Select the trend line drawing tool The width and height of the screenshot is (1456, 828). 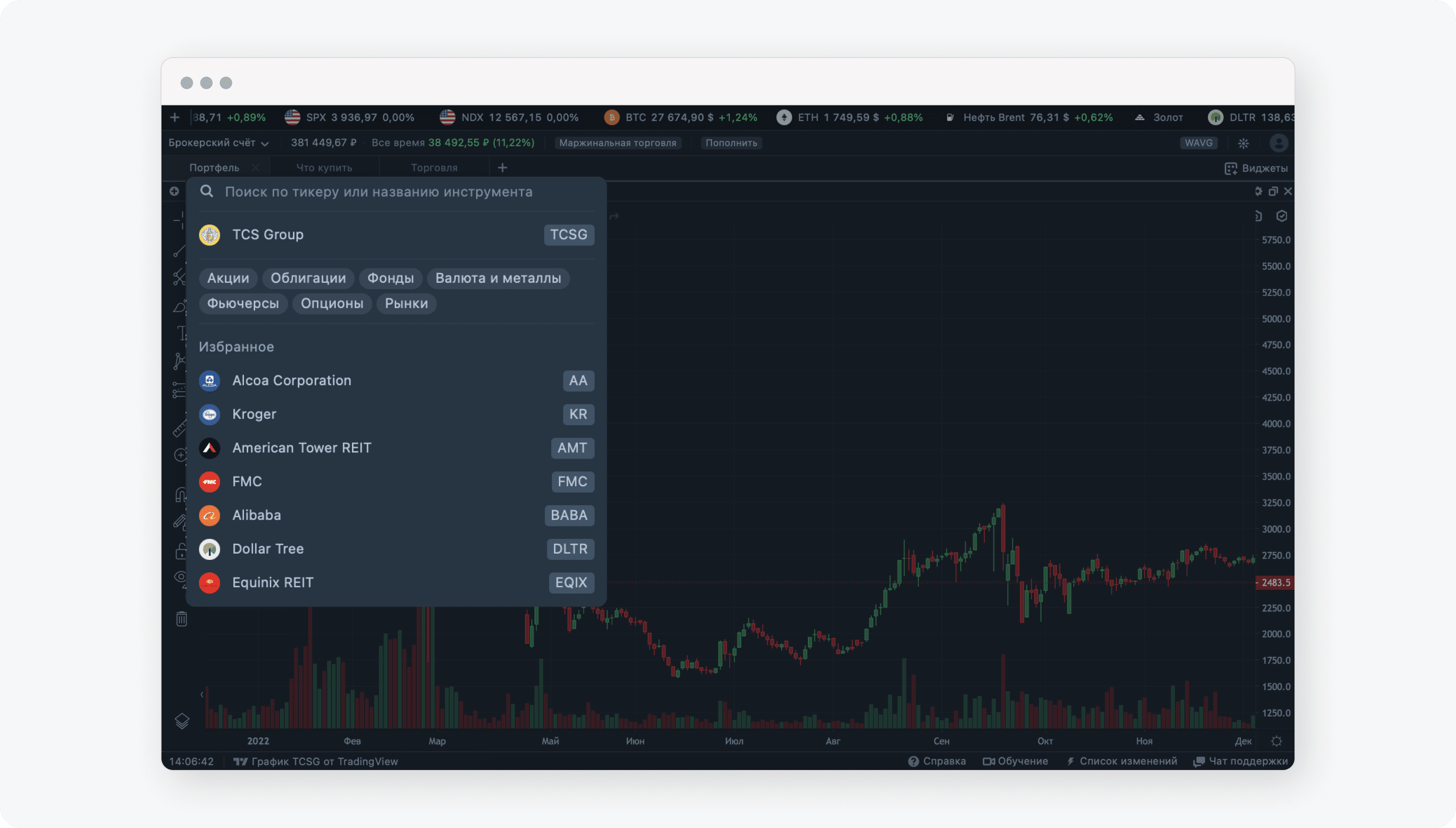tap(180, 250)
